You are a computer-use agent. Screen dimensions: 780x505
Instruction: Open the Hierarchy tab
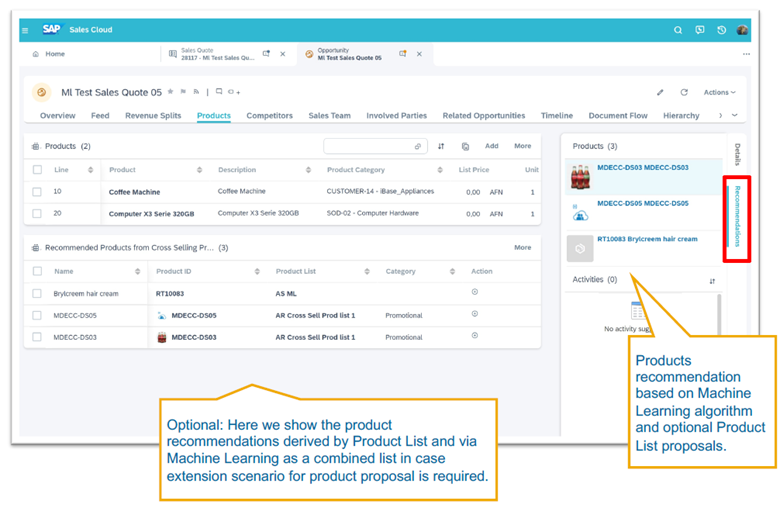pos(681,115)
